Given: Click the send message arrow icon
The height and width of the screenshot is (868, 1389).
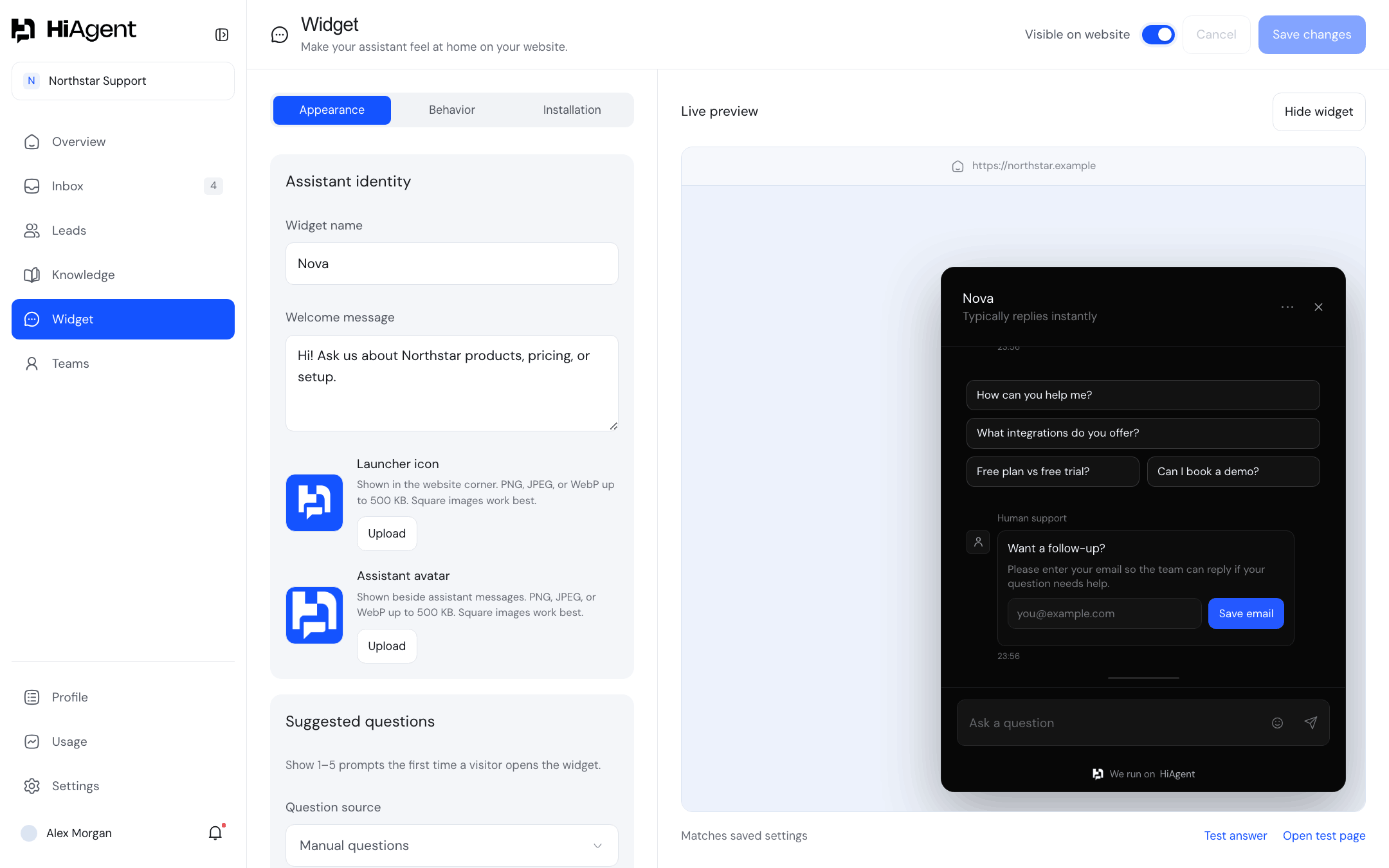Looking at the screenshot, I should (x=1311, y=723).
